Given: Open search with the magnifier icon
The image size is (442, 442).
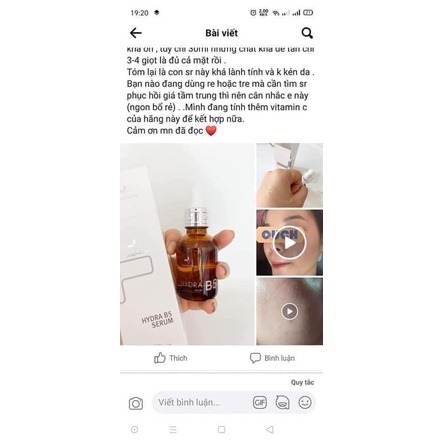Looking at the screenshot, I should click(x=307, y=33).
